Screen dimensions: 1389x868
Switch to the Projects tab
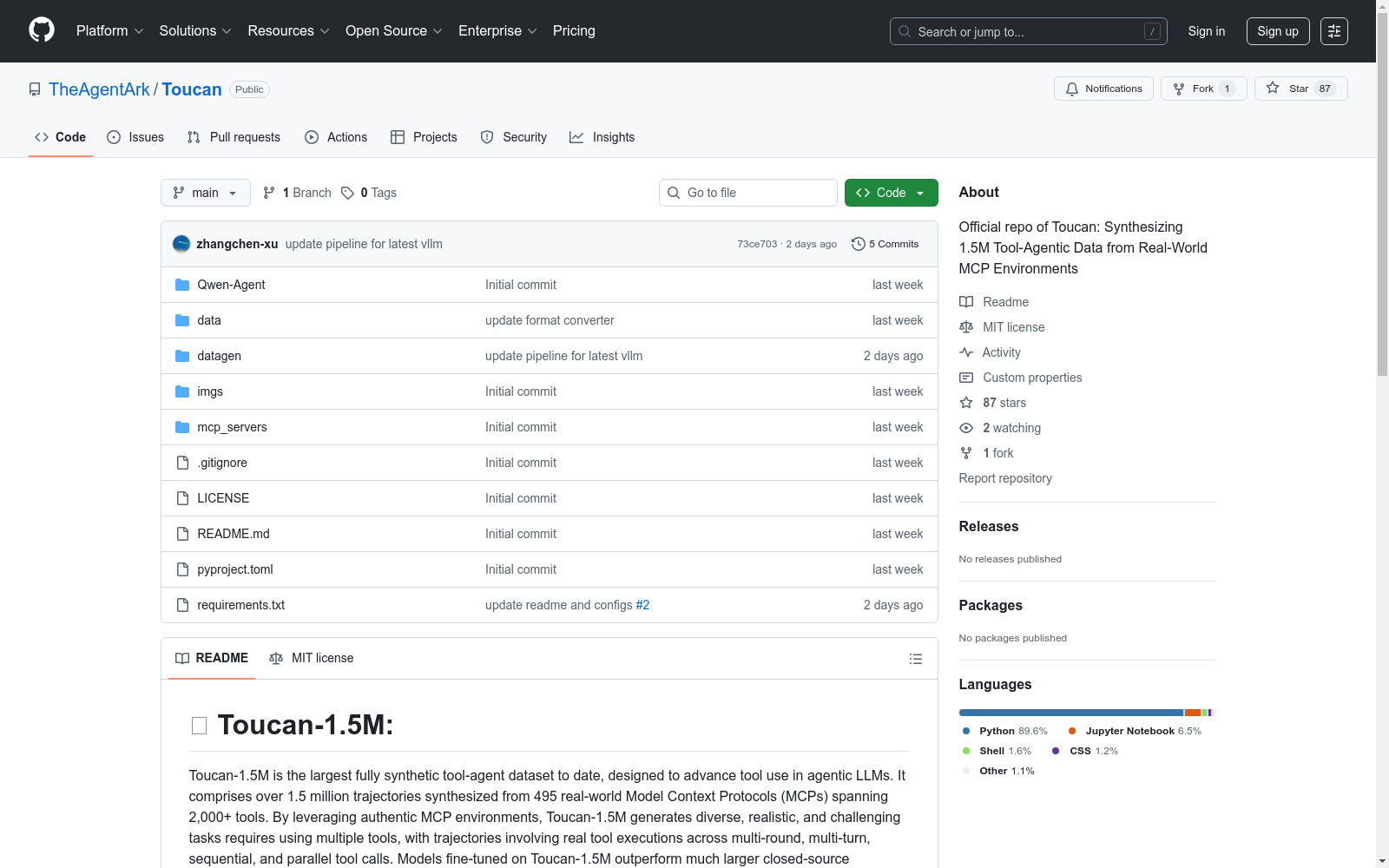pos(424,137)
